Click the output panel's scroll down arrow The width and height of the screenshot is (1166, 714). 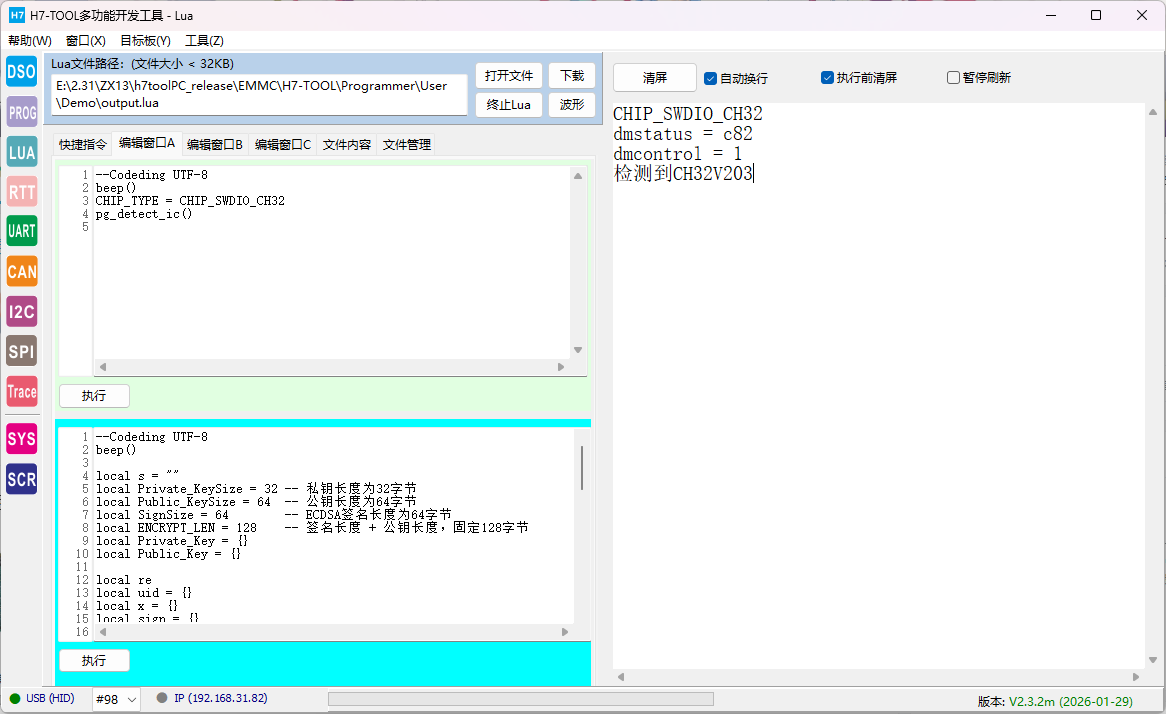[x=1153, y=660]
